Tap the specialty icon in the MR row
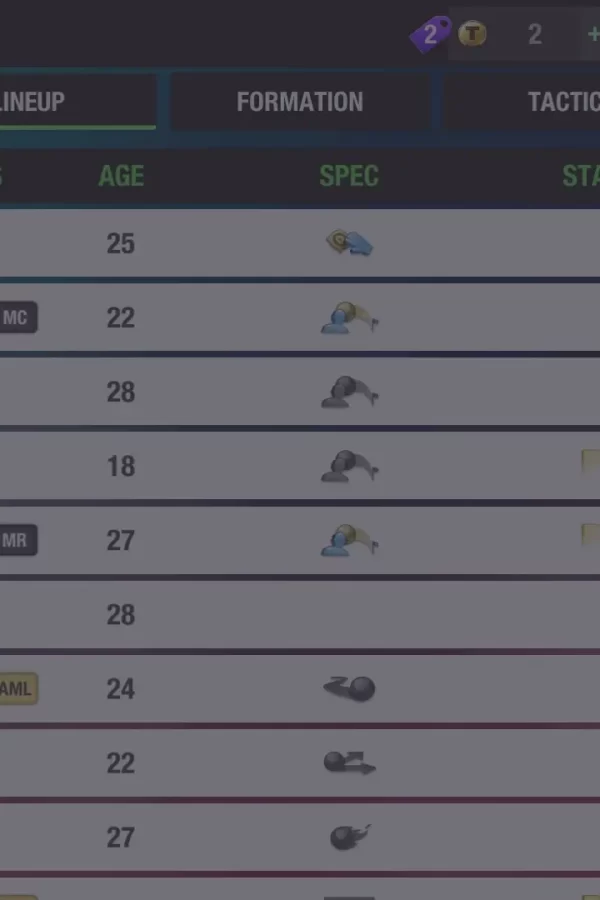 point(349,540)
